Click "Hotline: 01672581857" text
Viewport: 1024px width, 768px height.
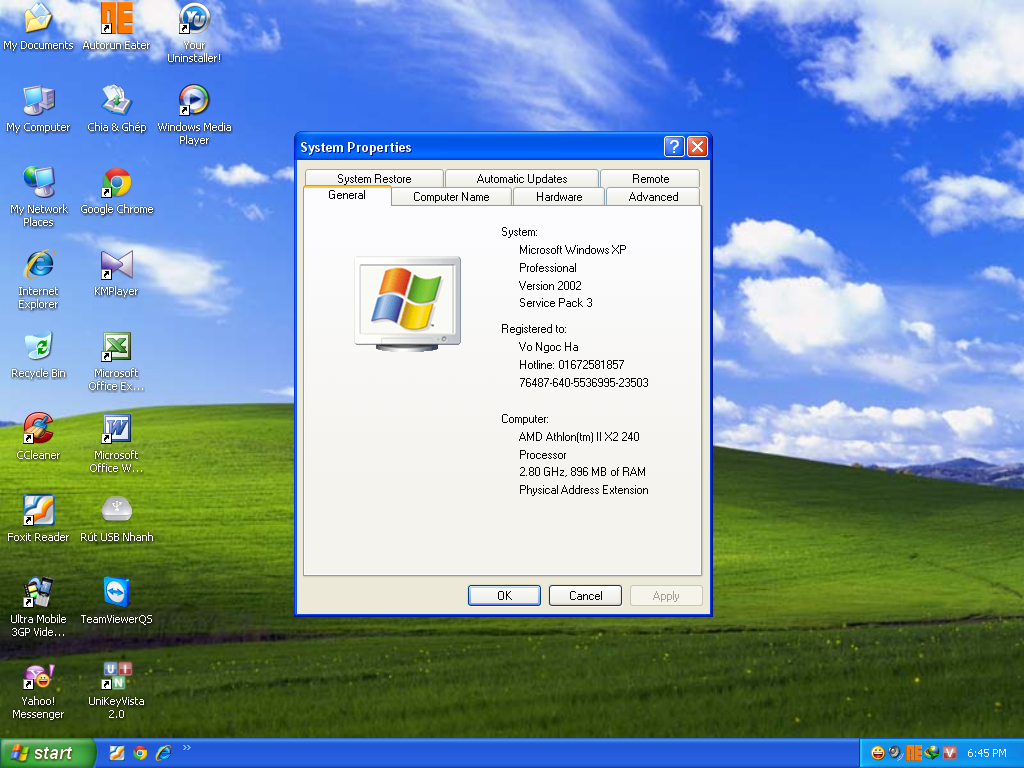click(571, 364)
